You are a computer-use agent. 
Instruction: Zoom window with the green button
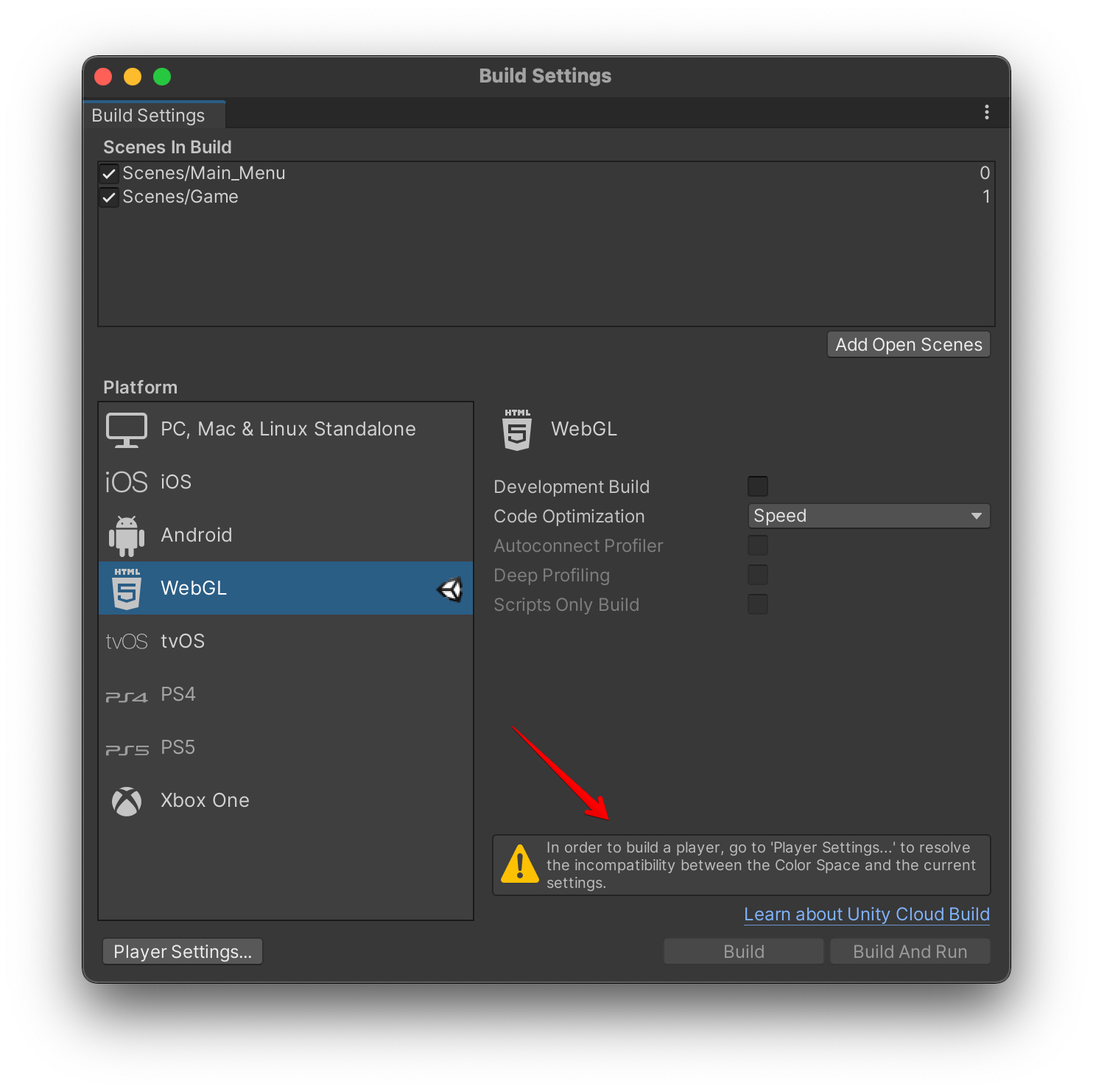[x=162, y=77]
